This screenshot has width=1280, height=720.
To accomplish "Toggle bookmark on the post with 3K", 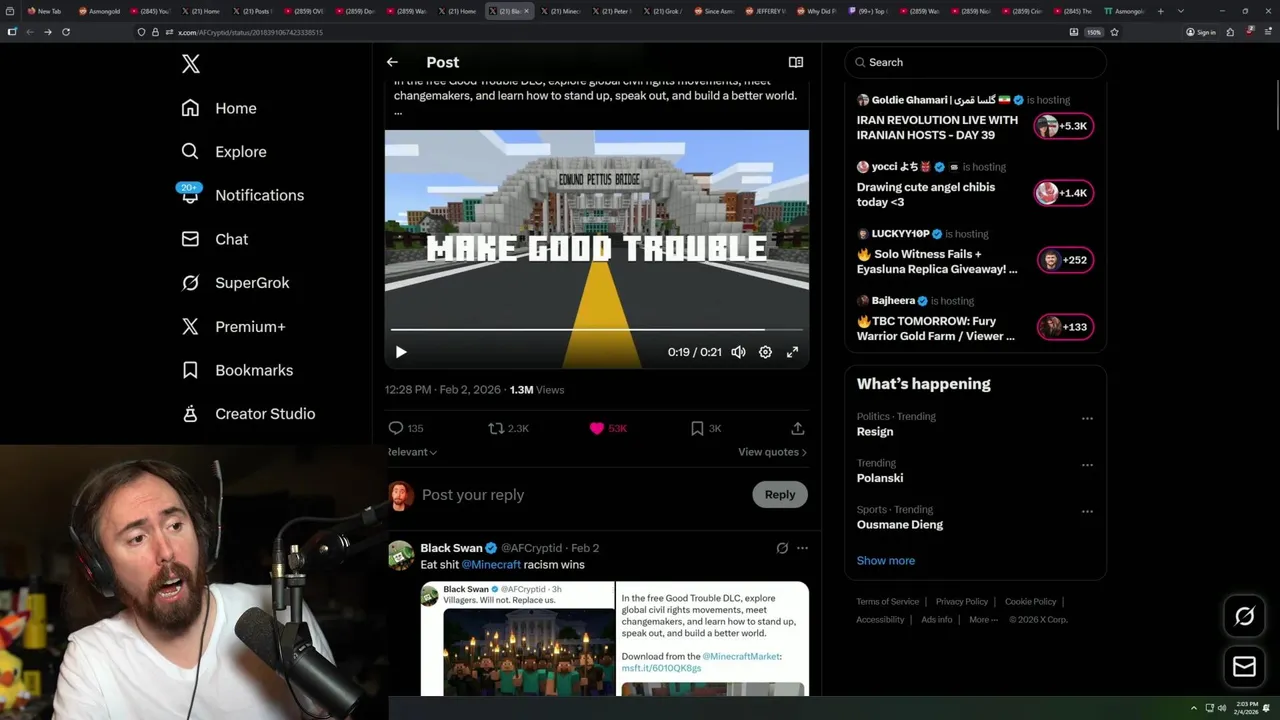I will click(706, 428).
